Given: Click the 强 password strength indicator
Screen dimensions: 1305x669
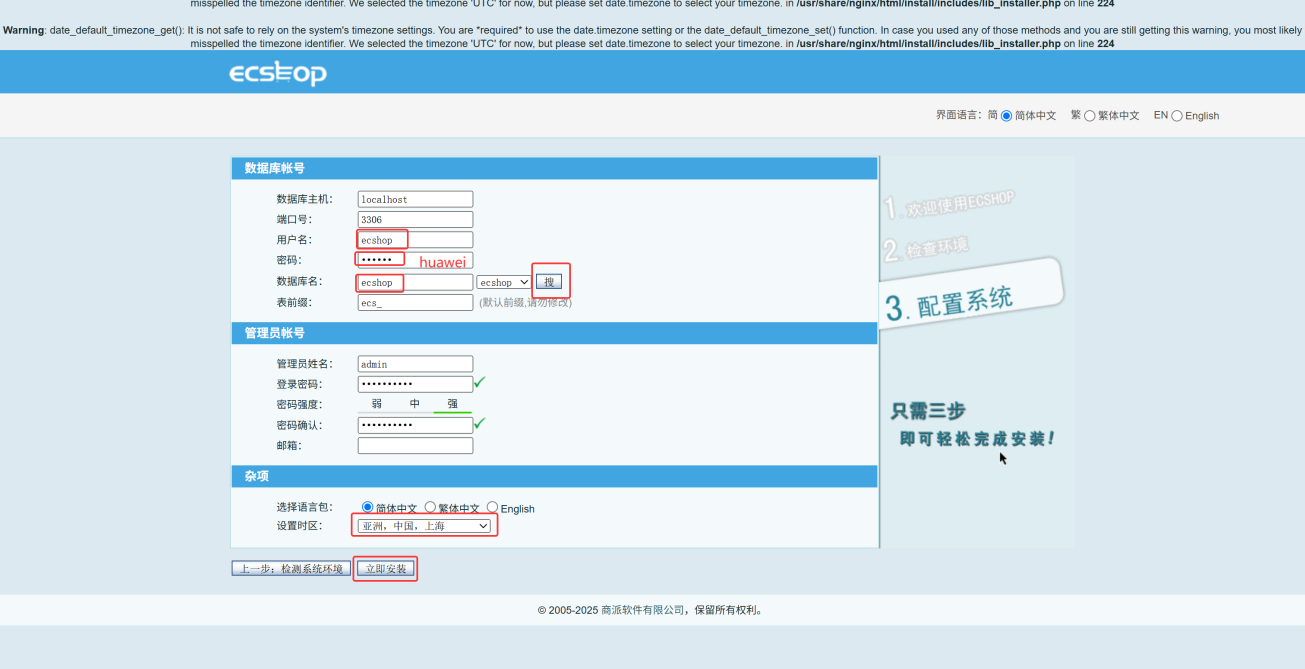Looking at the screenshot, I should (452, 404).
